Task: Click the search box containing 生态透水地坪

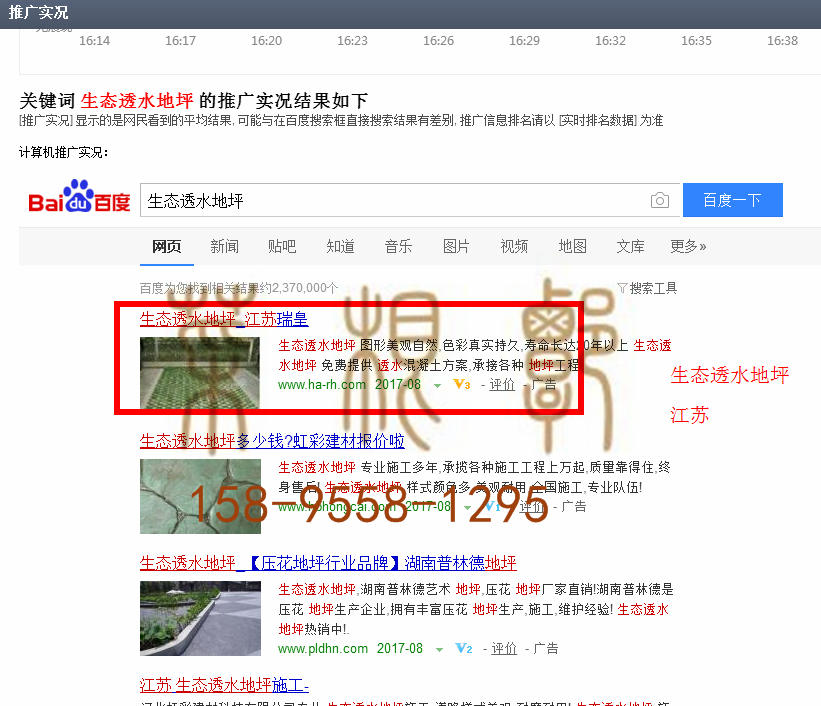Action: 410,200
